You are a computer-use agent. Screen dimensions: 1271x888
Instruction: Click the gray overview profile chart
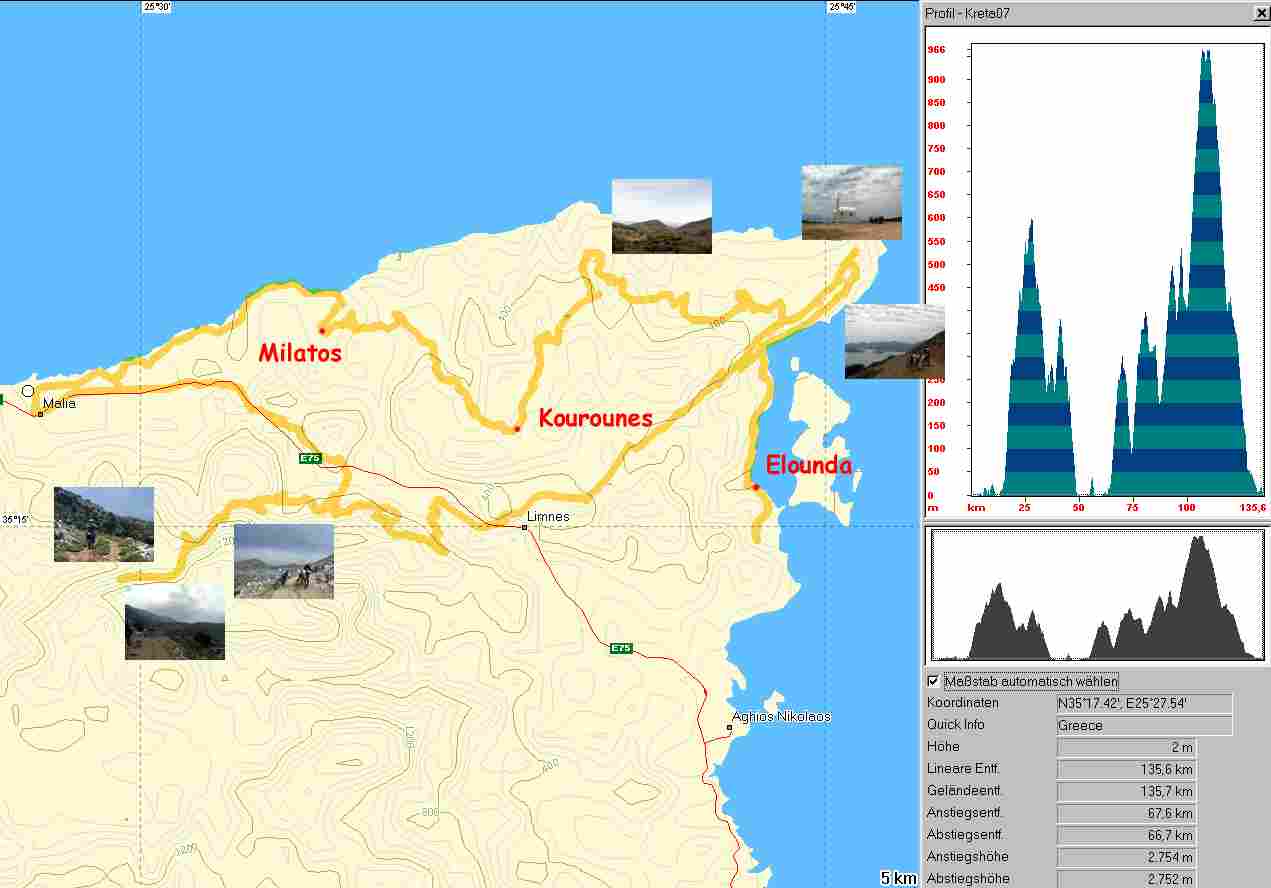pos(1097,596)
